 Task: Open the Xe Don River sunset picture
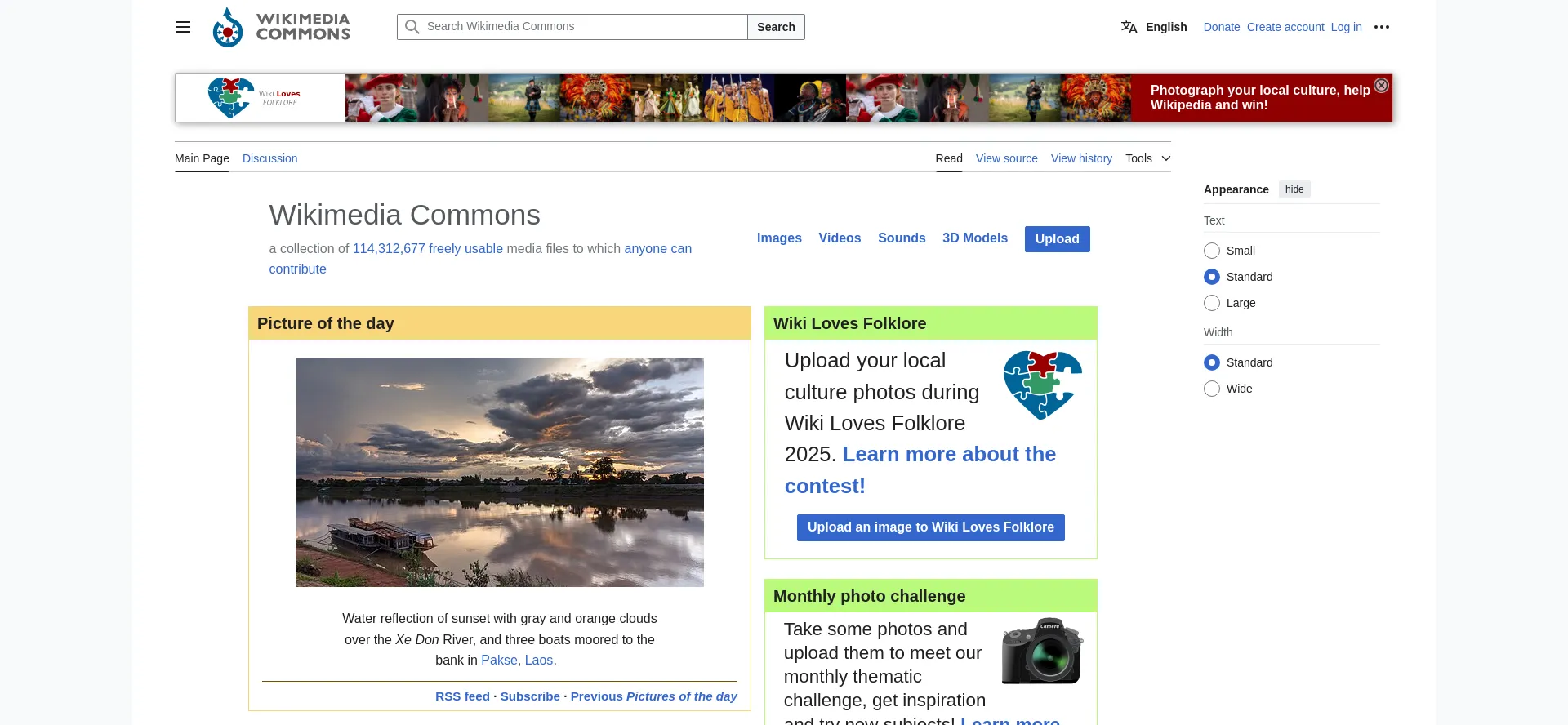tap(499, 472)
